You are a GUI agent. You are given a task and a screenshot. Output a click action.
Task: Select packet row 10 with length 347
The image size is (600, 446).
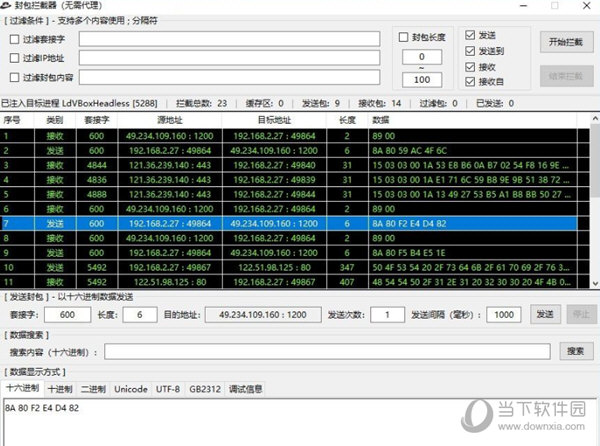coord(289,267)
